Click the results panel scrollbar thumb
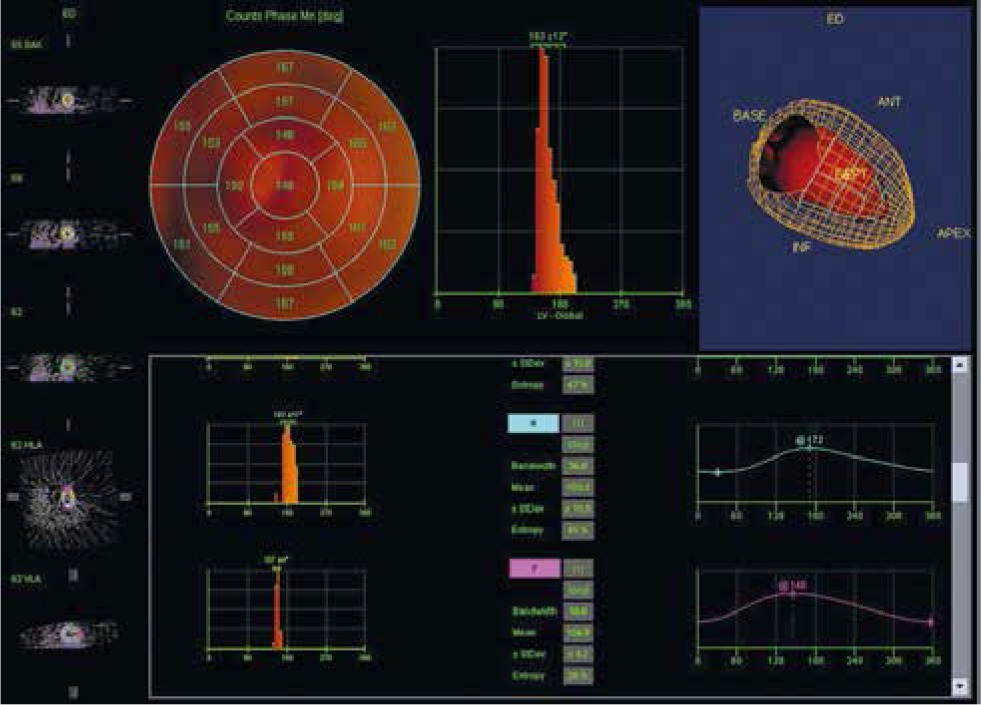The image size is (981, 705). tap(961, 482)
